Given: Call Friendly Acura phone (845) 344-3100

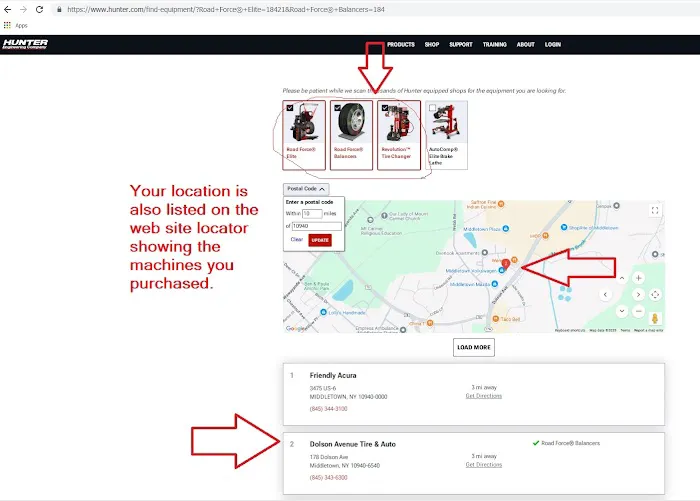Looking at the screenshot, I should click(328, 409).
